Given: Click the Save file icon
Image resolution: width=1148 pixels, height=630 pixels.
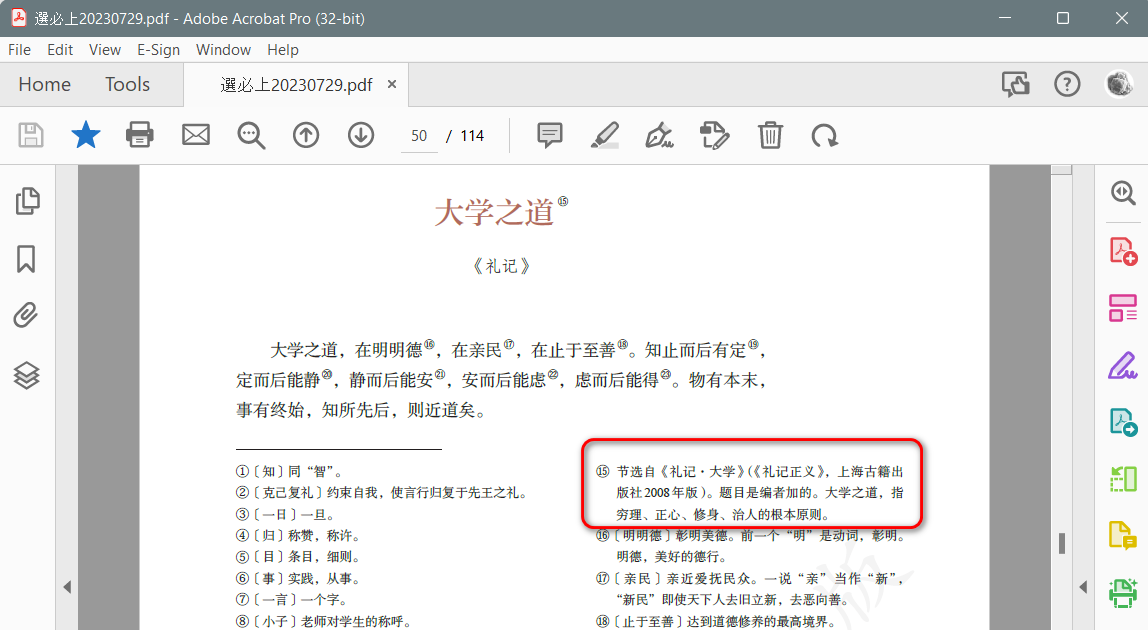Looking at the screenshot, I should click(x=31, y=135).
